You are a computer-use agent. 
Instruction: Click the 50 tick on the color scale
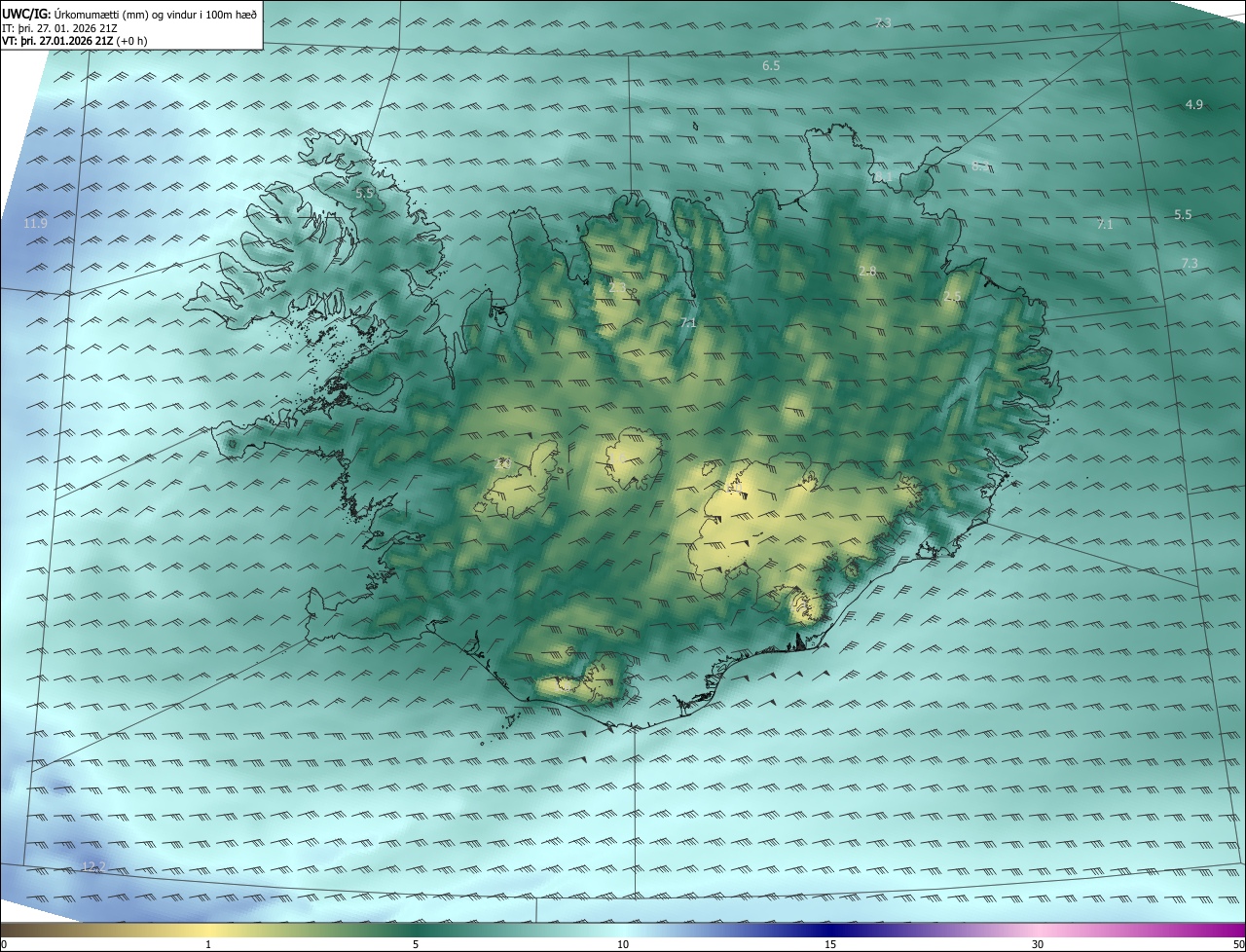tap(1239, 944)
